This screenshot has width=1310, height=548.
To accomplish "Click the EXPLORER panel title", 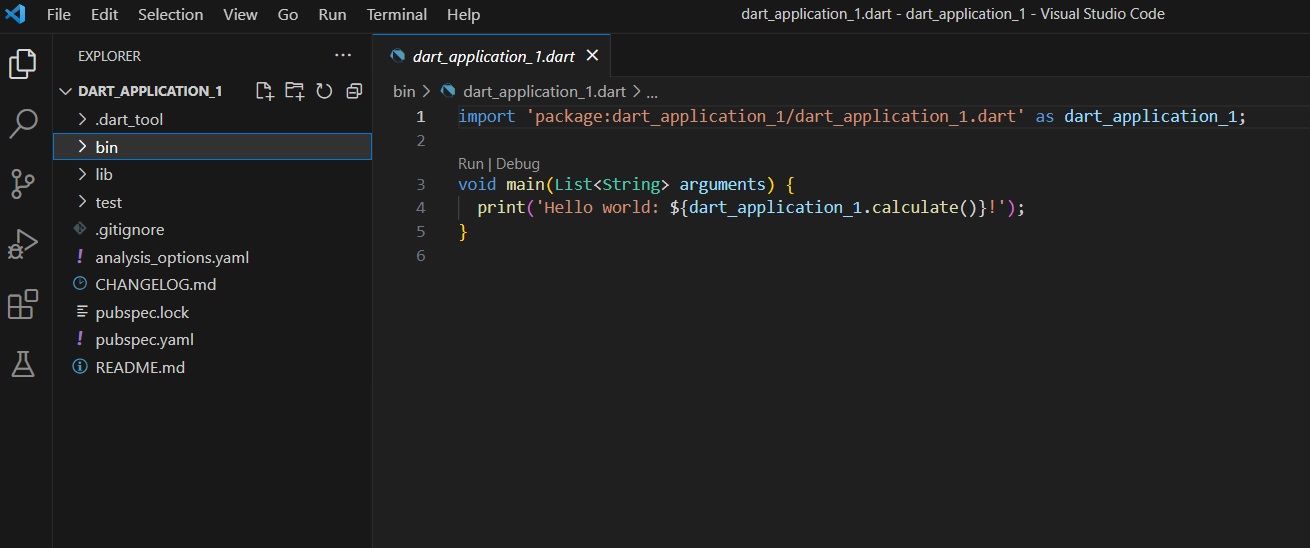I will pyautogui.click(x=109, y=56).
